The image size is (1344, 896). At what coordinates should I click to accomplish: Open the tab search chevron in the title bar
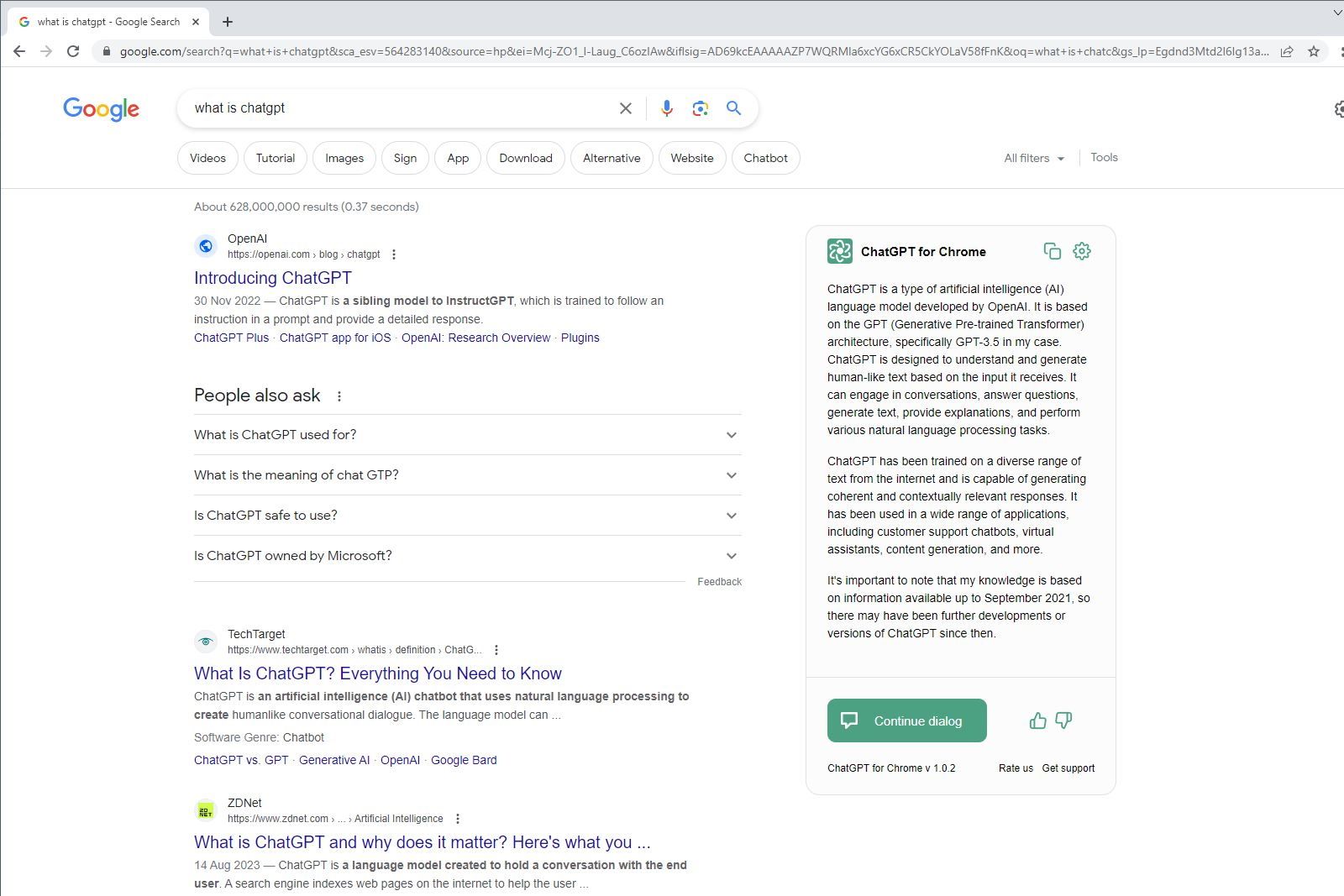1336,13
